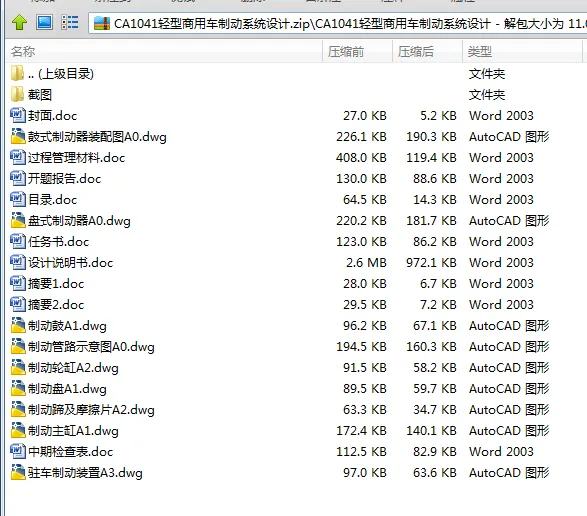This screenshot has height=516, width=587.
Task: Select 摘要1.doc Word icon
Action: 17,283
